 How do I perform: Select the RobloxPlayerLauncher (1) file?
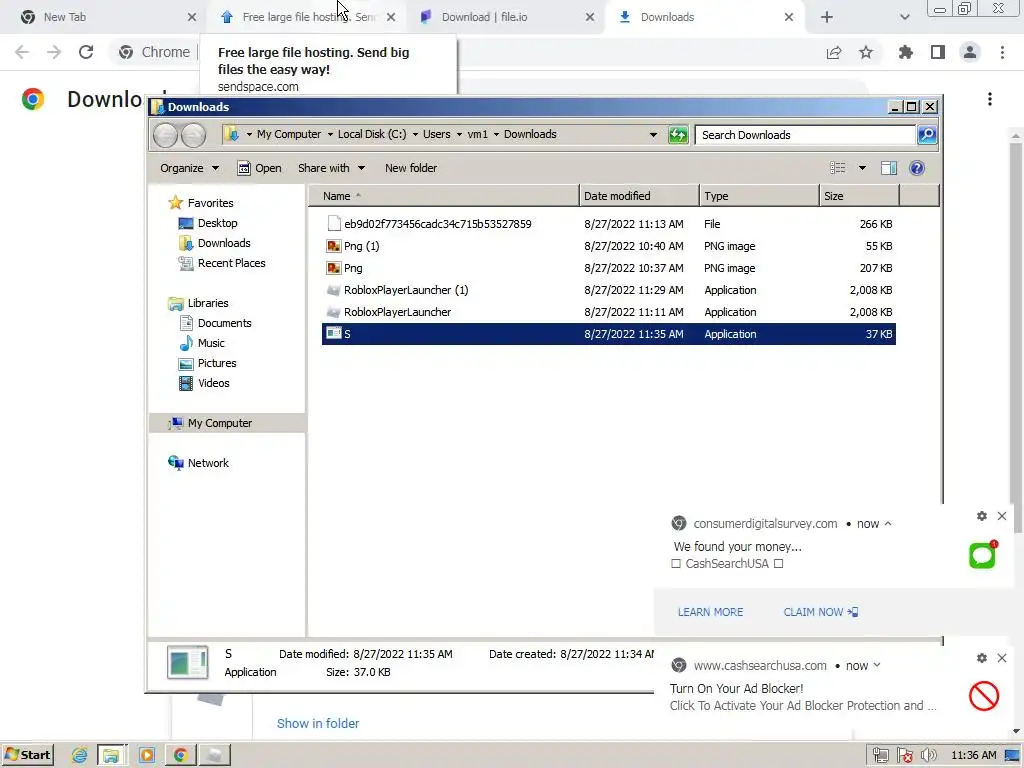click(609, 290)
